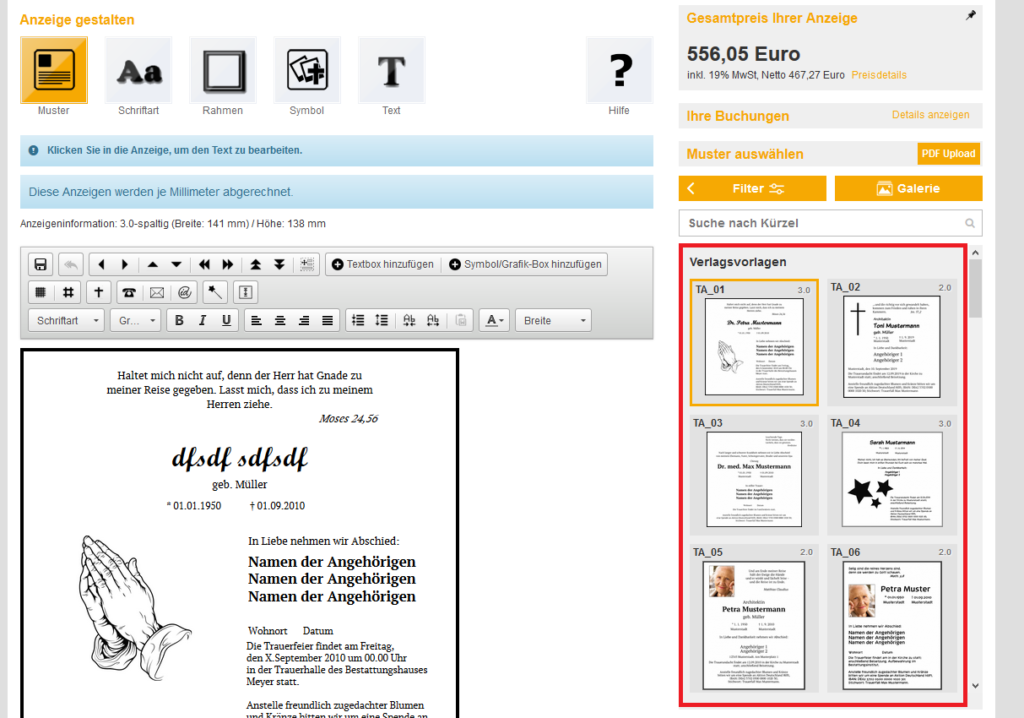
Task: Click the paragraph height spacing icon
Action: [x=381, y=320]
